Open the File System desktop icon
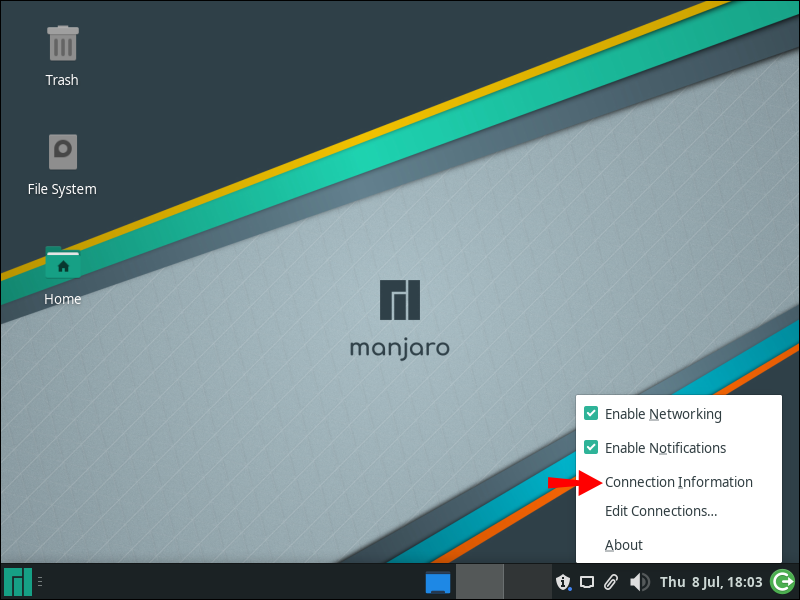This screenshot has height=600, width=800. [x=63, y=152]
